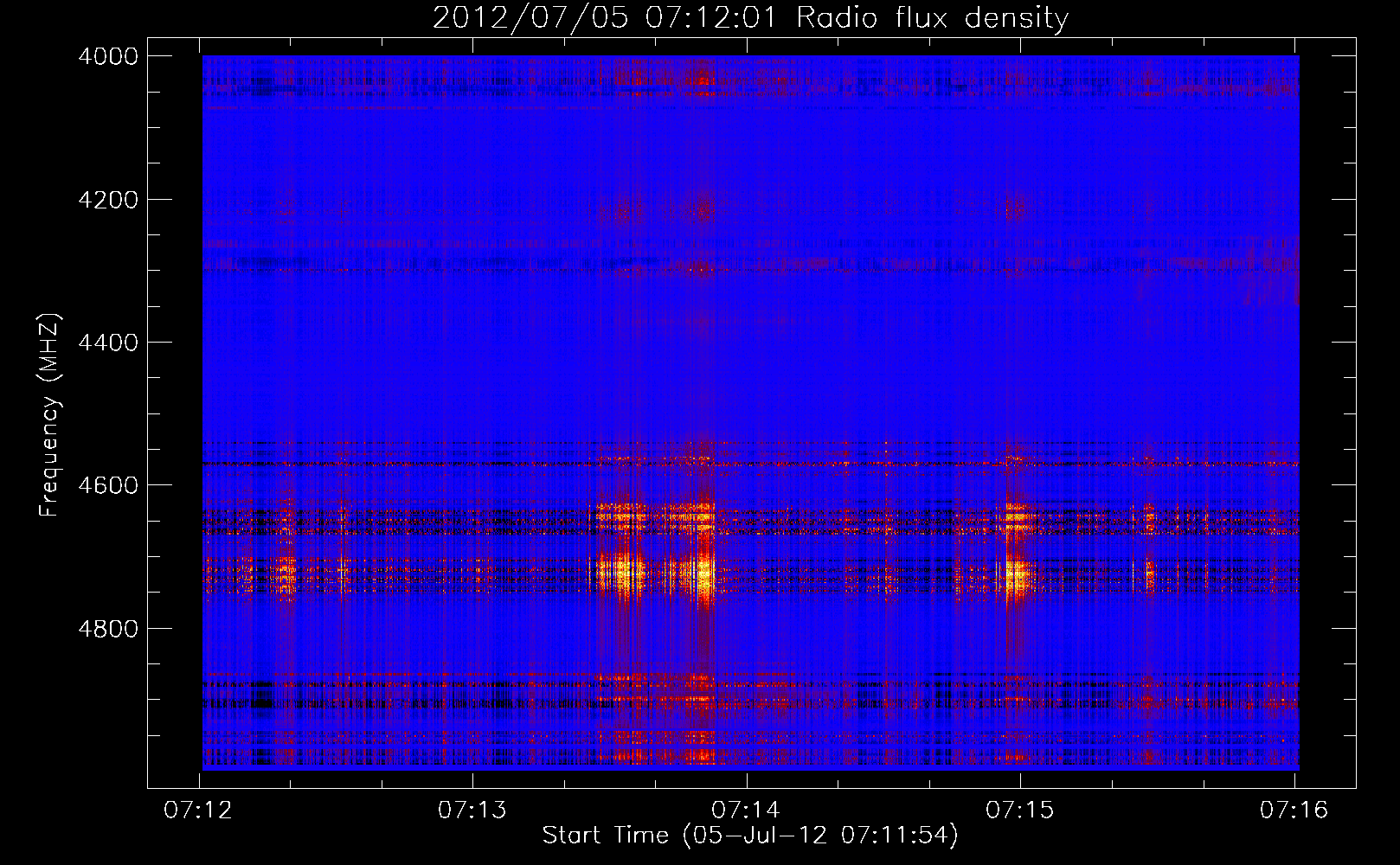Viewport: 1400px width, 865px height.
Task: Click the 07:14 time tick label
Action: point(746,810)
